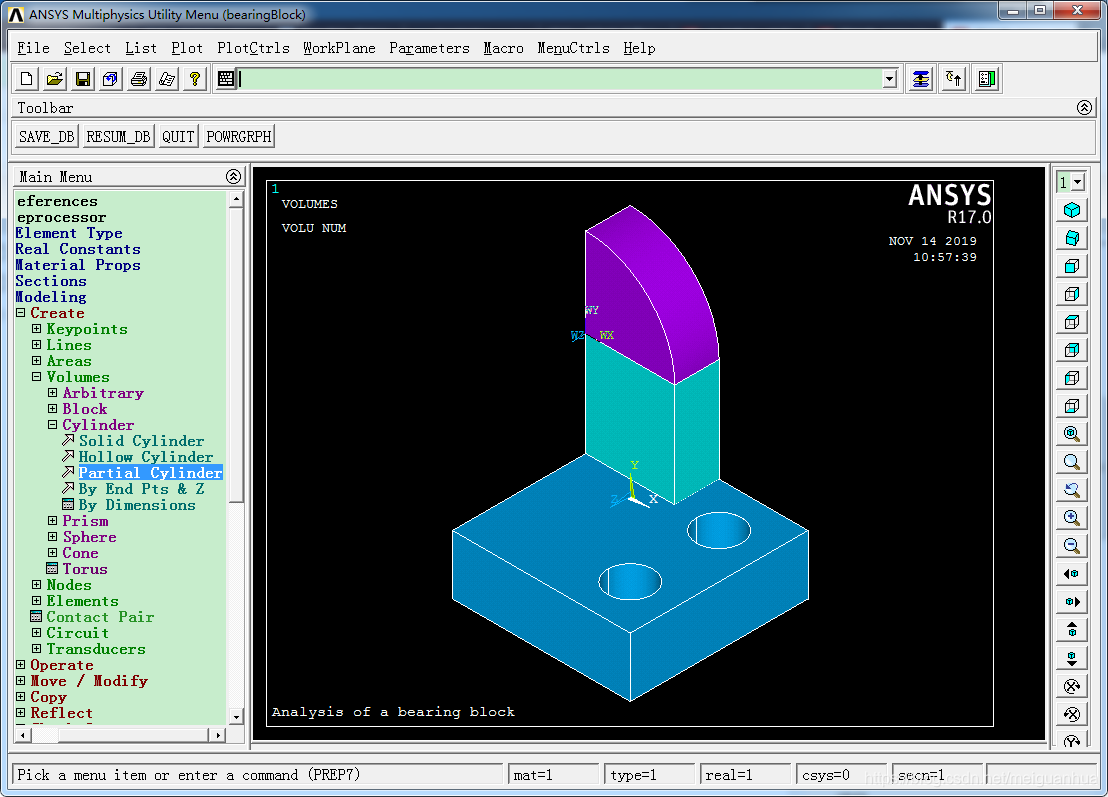Viewport: 1108px width, 797px height.
Task: Select the Box Zoom magnifier icon
Action: [x=1072, y=461]
